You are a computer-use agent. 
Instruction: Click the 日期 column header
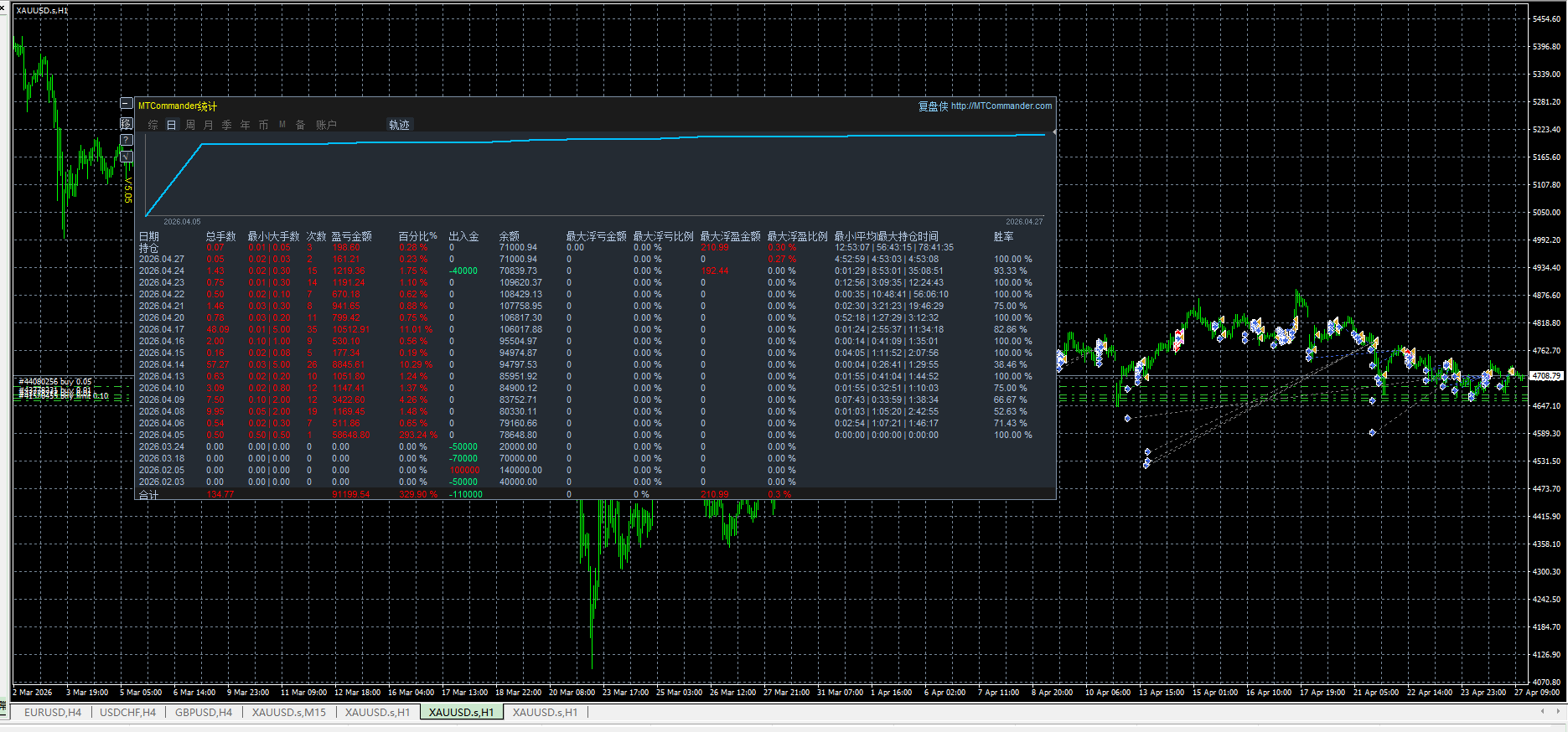click(149, 236)
